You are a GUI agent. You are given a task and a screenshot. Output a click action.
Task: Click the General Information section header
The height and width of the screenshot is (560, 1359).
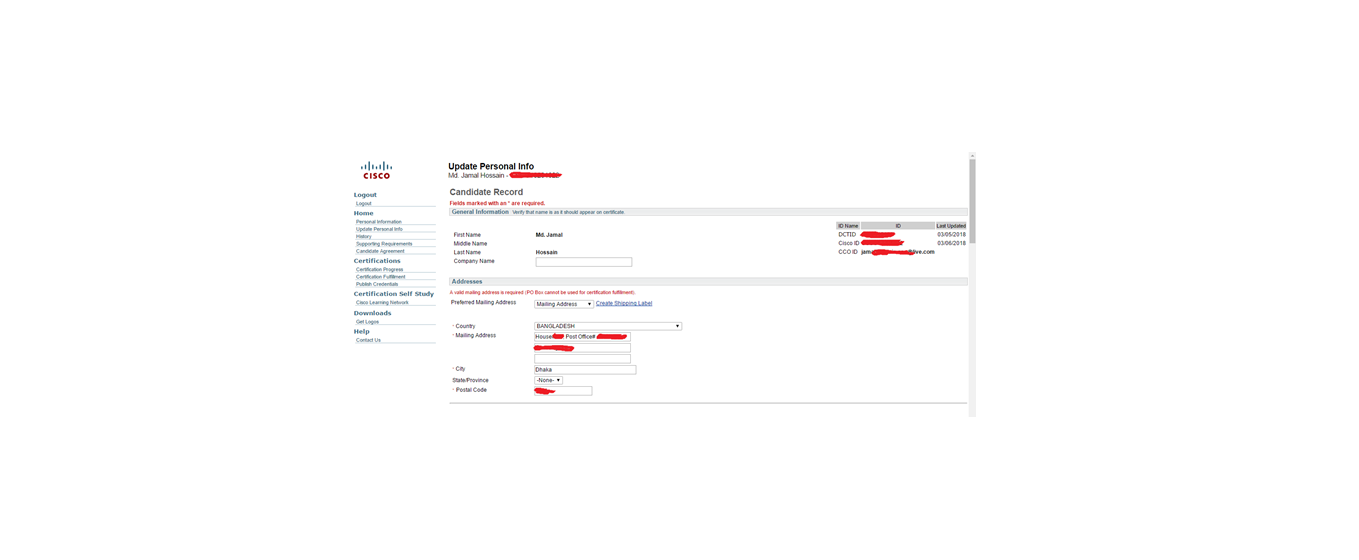pyautogui.click(x=480, y=212)
